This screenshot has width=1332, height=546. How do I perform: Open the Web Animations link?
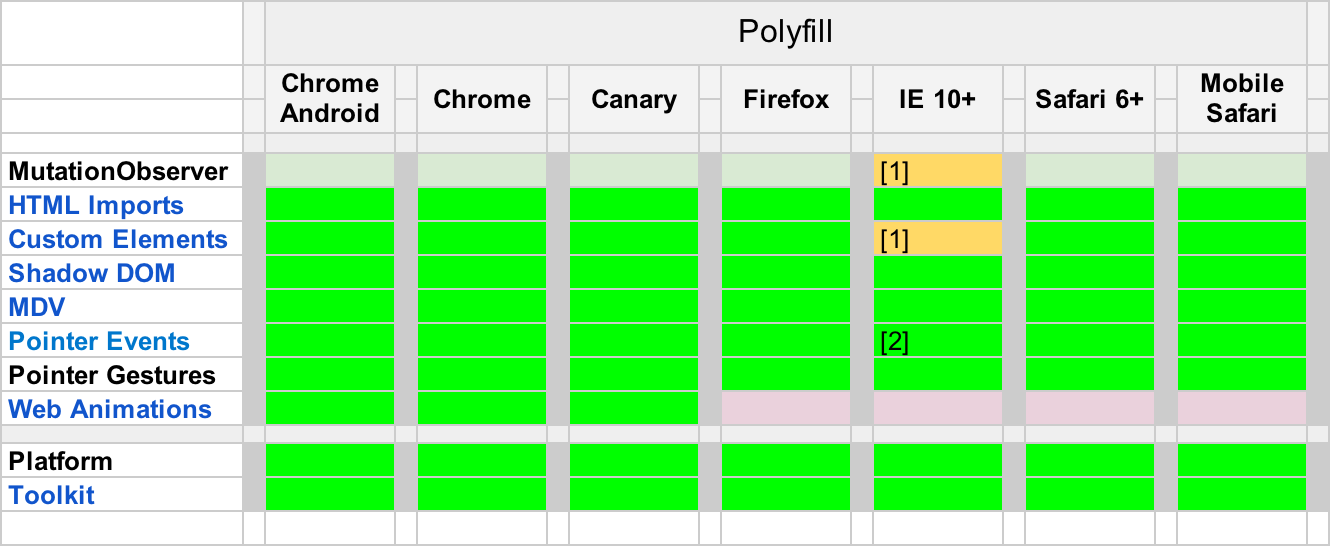110,410
